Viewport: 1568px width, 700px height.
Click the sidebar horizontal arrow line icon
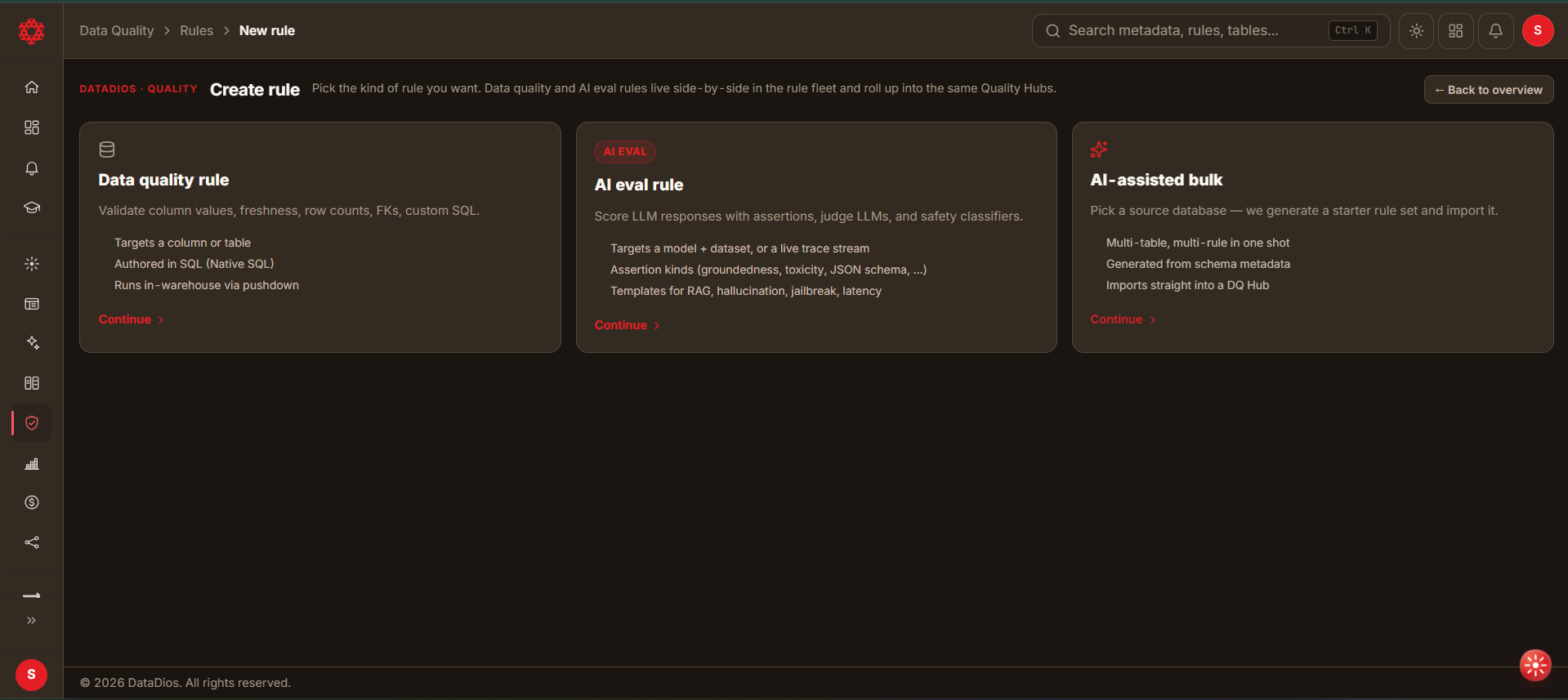click(x=32, y=595)
